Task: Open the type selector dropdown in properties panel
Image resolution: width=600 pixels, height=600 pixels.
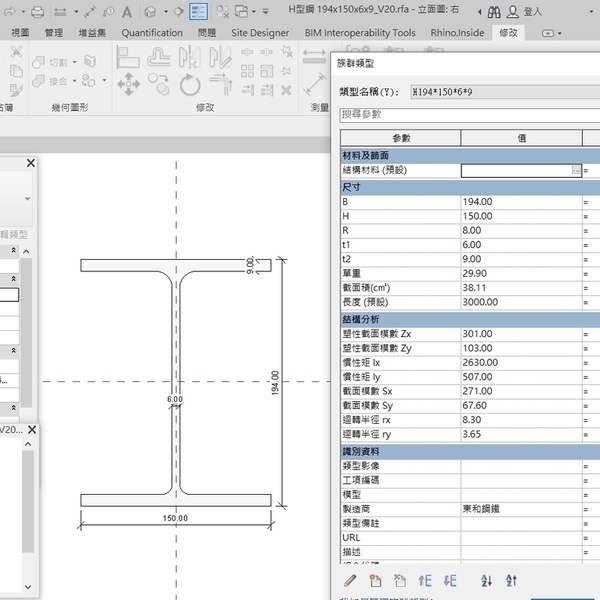Action: coord(27,199)
